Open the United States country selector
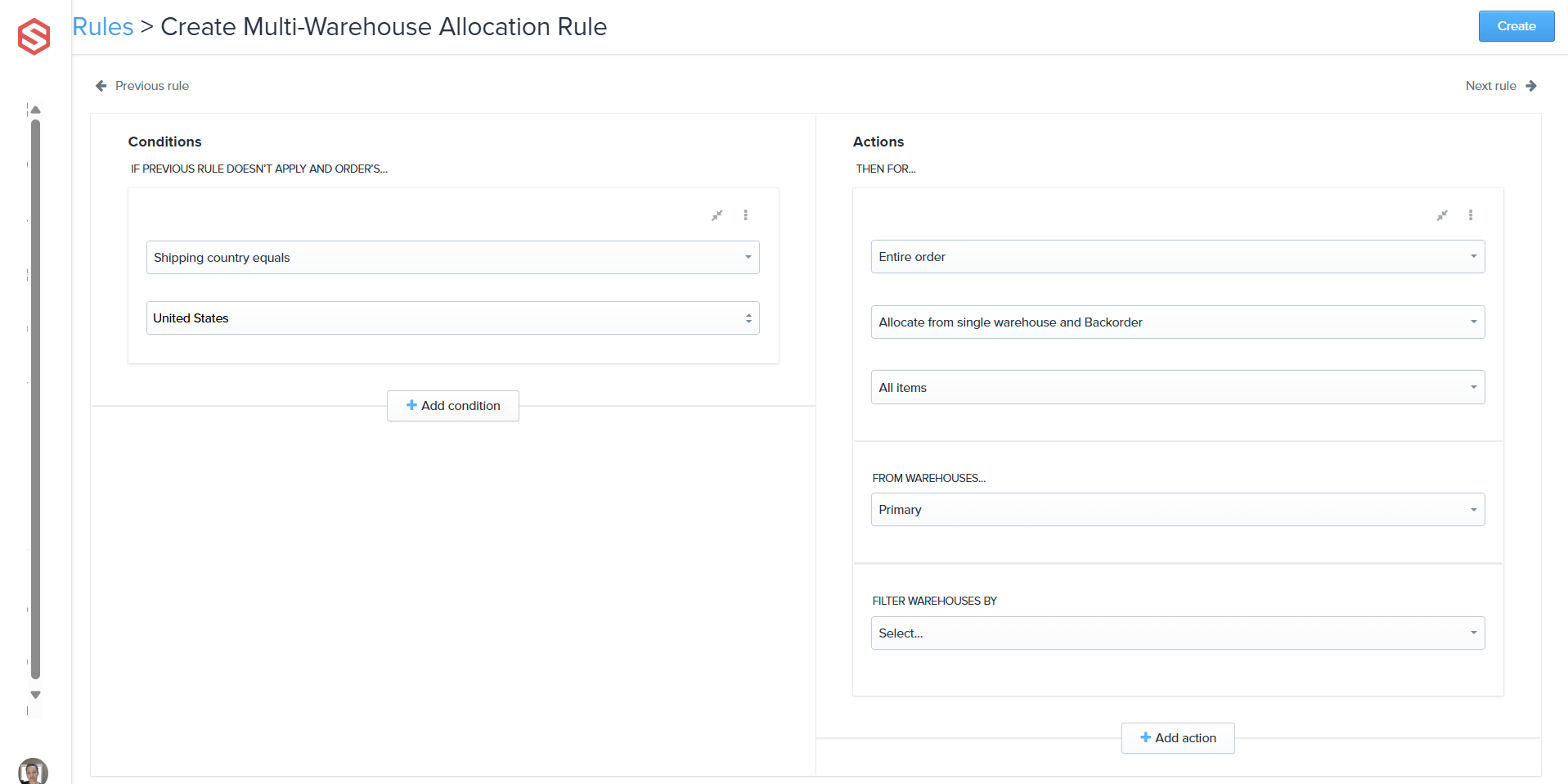Screen dimensions: 1568x784 pos(452,318)
